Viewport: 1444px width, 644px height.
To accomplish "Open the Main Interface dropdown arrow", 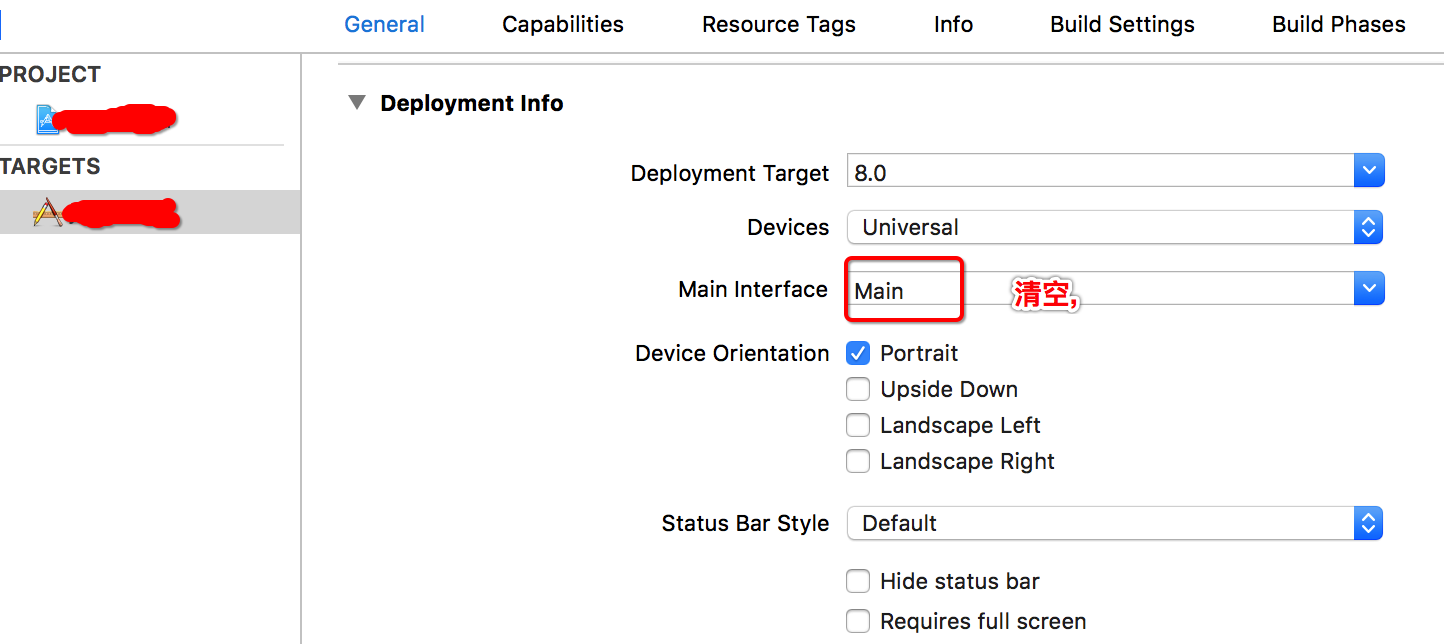I will [1368, 290].
